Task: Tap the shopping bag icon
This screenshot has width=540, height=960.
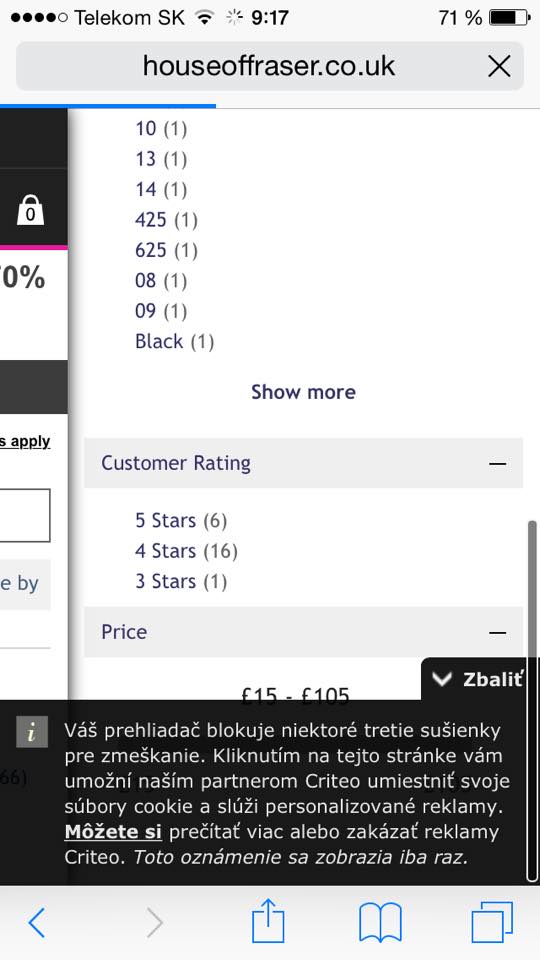Action: tap(30, 210)
